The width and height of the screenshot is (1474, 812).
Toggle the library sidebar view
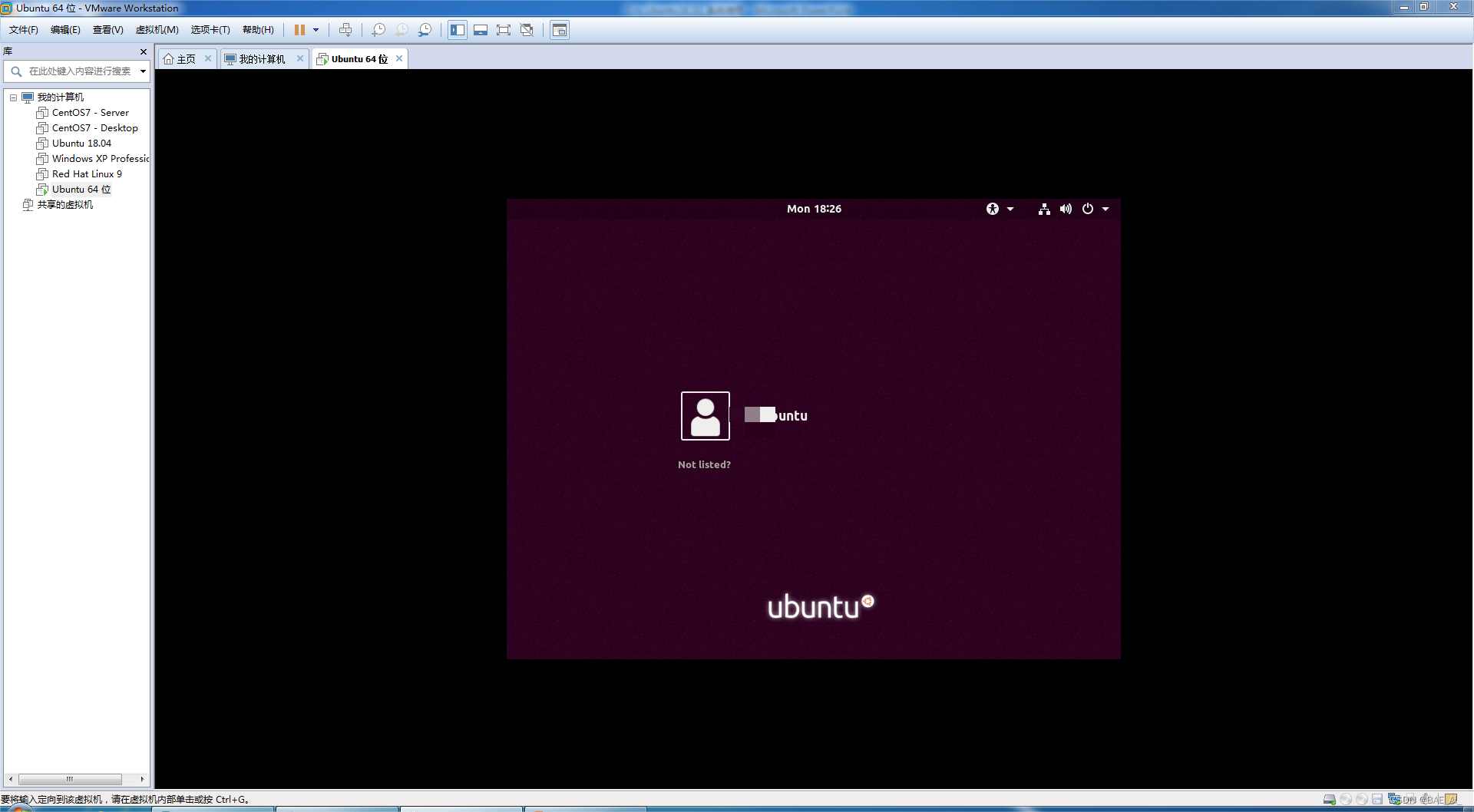coord(458,30)
